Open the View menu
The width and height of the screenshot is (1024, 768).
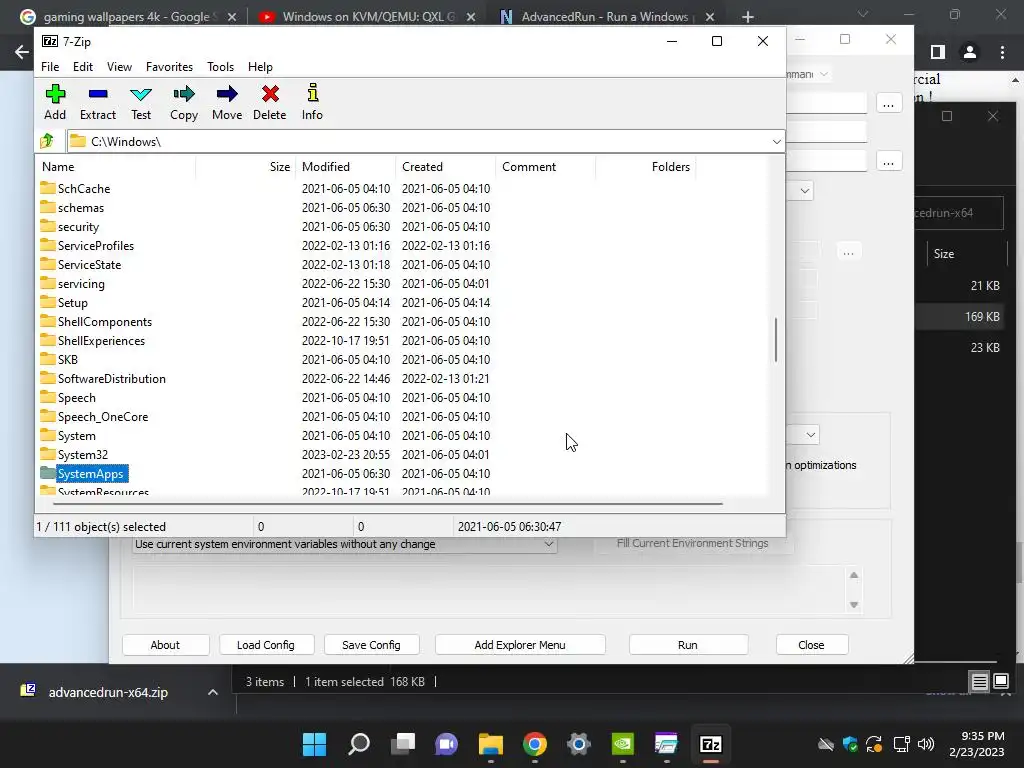tap(120, 67)
